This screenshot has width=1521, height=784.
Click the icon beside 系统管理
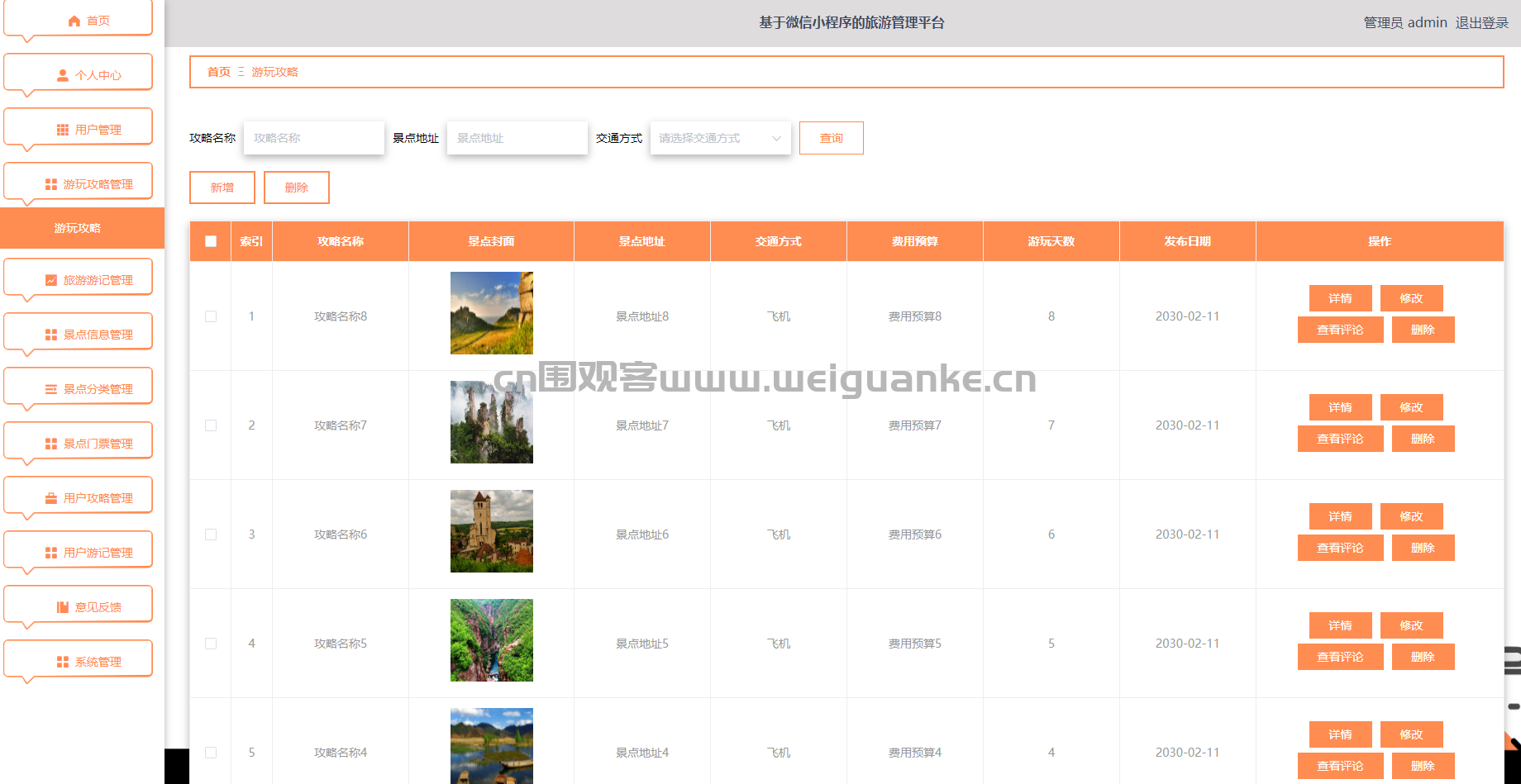pos(63,662)
